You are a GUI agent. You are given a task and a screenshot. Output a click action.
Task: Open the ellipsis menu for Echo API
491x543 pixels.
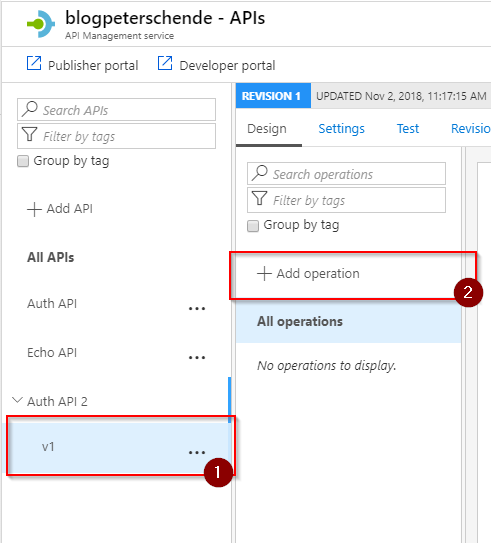197,357
